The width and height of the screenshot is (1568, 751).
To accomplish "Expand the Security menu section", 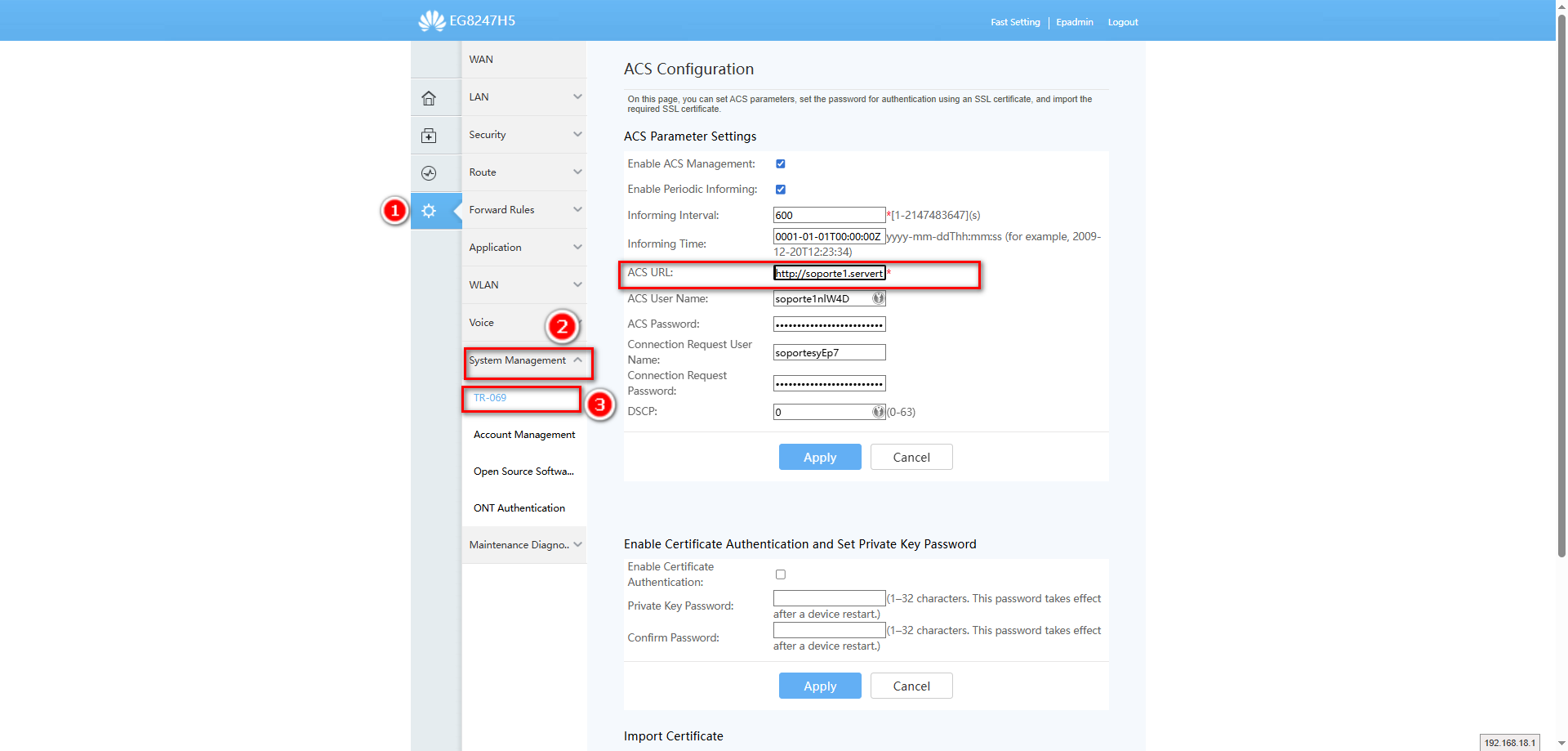I will click(523, 135).
